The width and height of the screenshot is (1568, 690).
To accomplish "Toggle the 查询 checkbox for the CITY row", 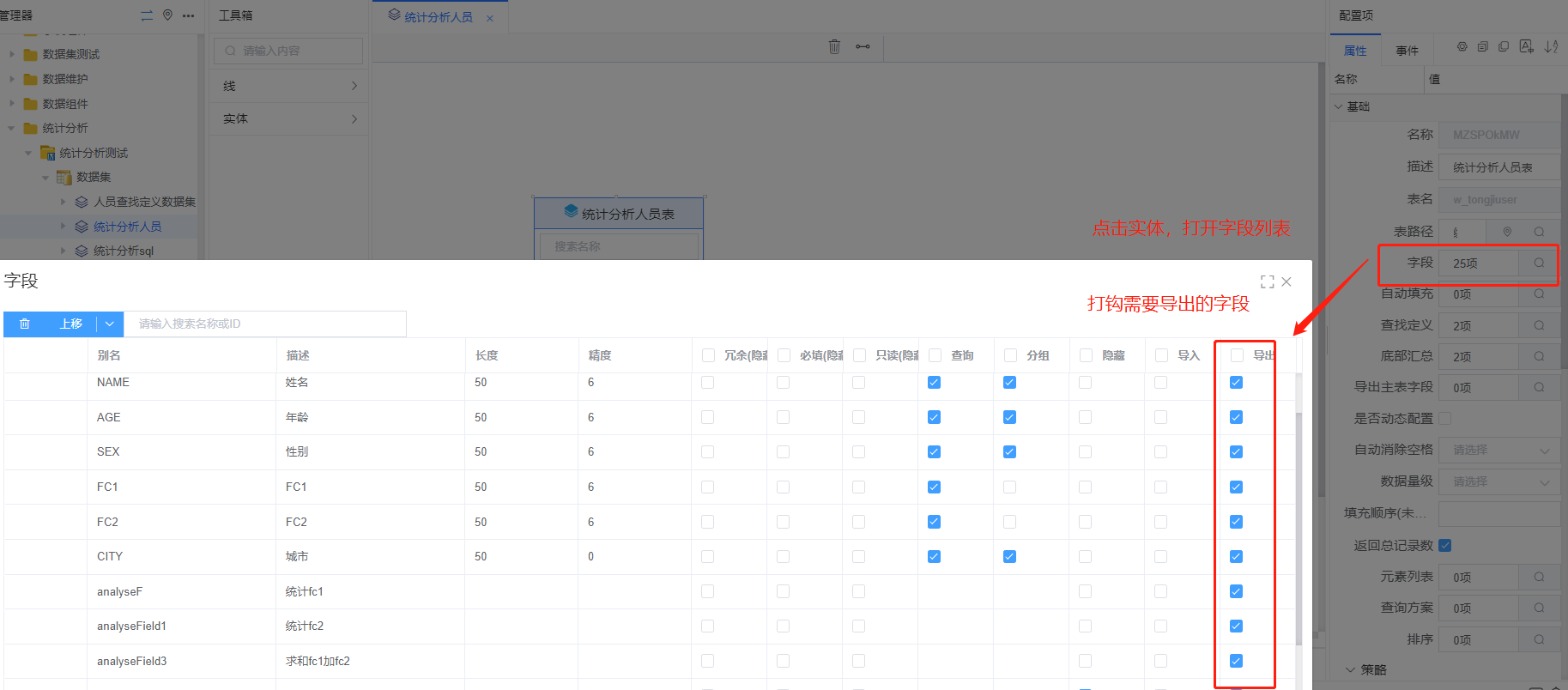I will (x=934, y=557).
